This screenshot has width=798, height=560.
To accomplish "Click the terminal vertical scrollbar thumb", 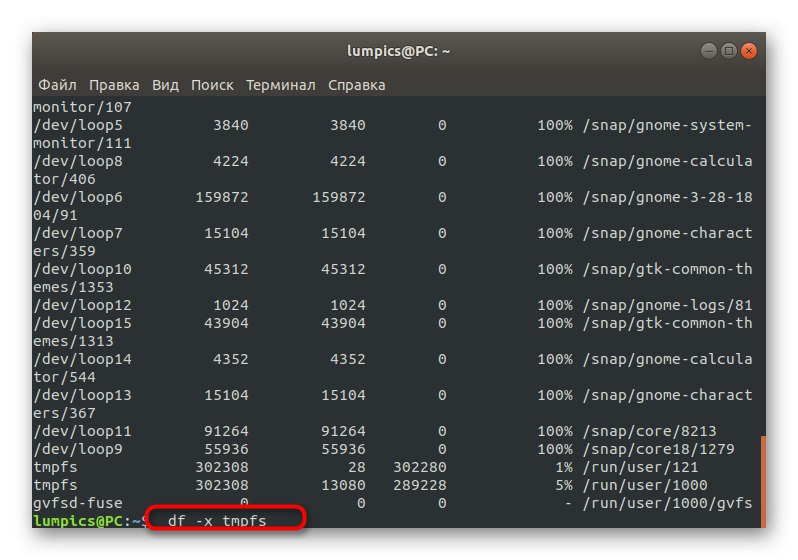I will (x=763, y=481).
